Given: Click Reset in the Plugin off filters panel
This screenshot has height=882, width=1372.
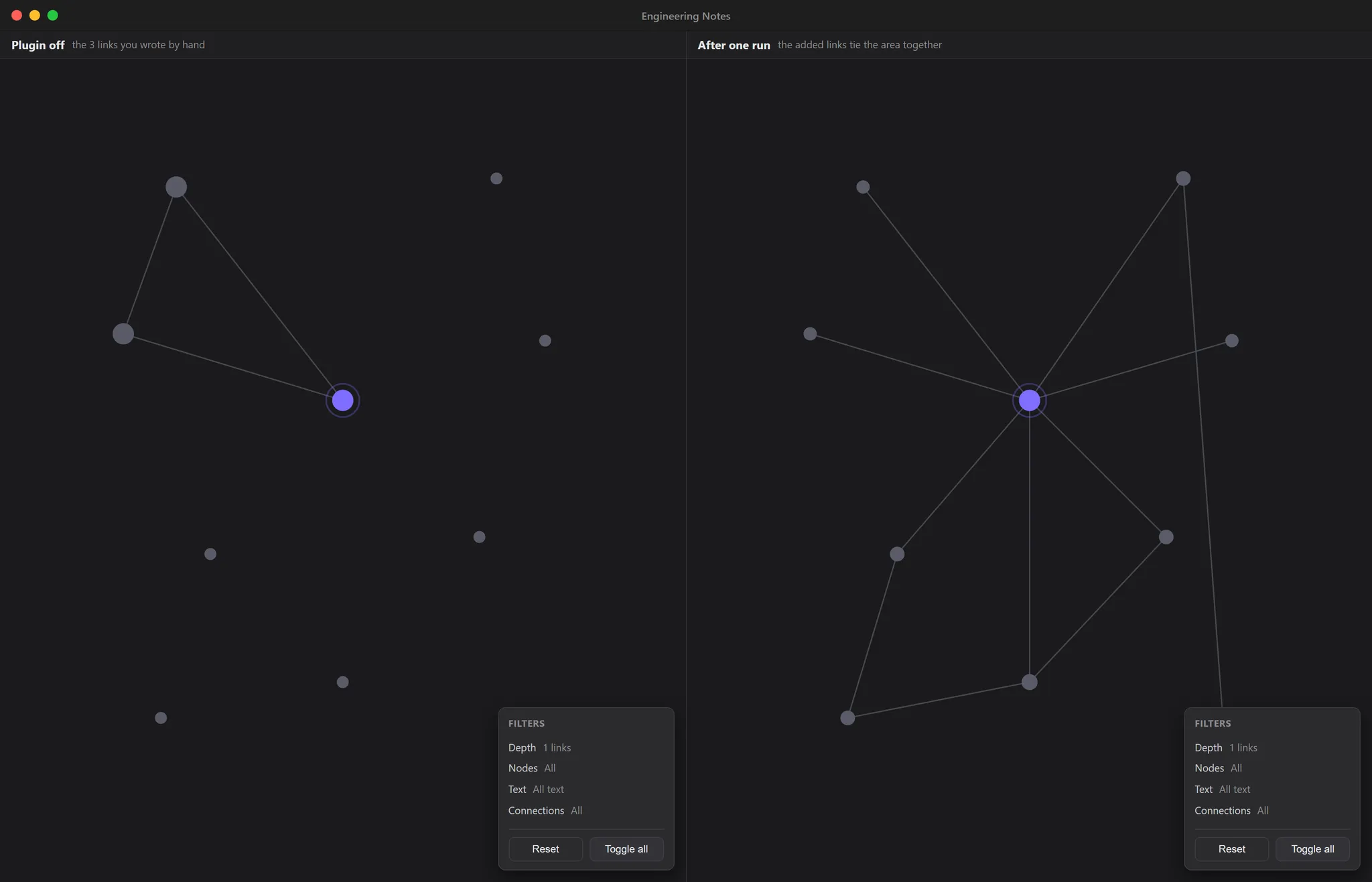Looking at the screenshot, I should (545, 849).
